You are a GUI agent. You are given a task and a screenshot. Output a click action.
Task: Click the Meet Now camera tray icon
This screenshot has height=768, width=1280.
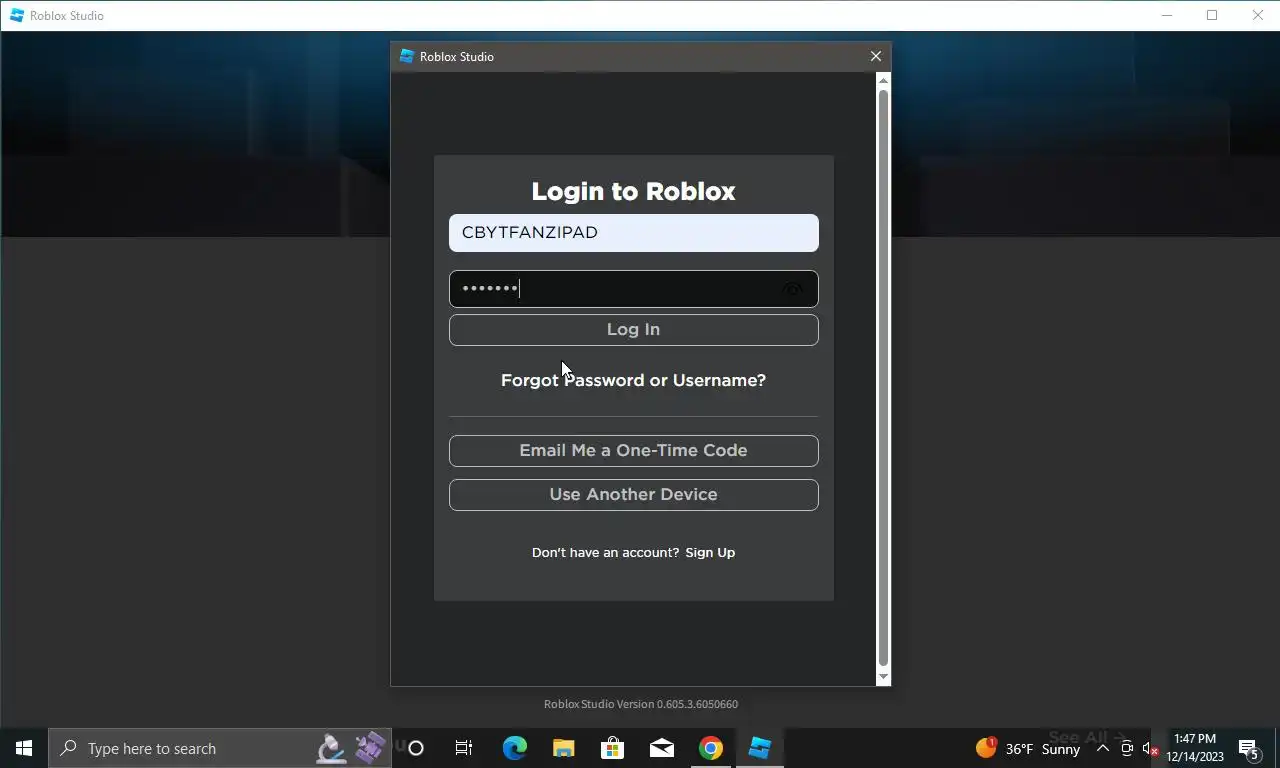(x=1127, y=748)
